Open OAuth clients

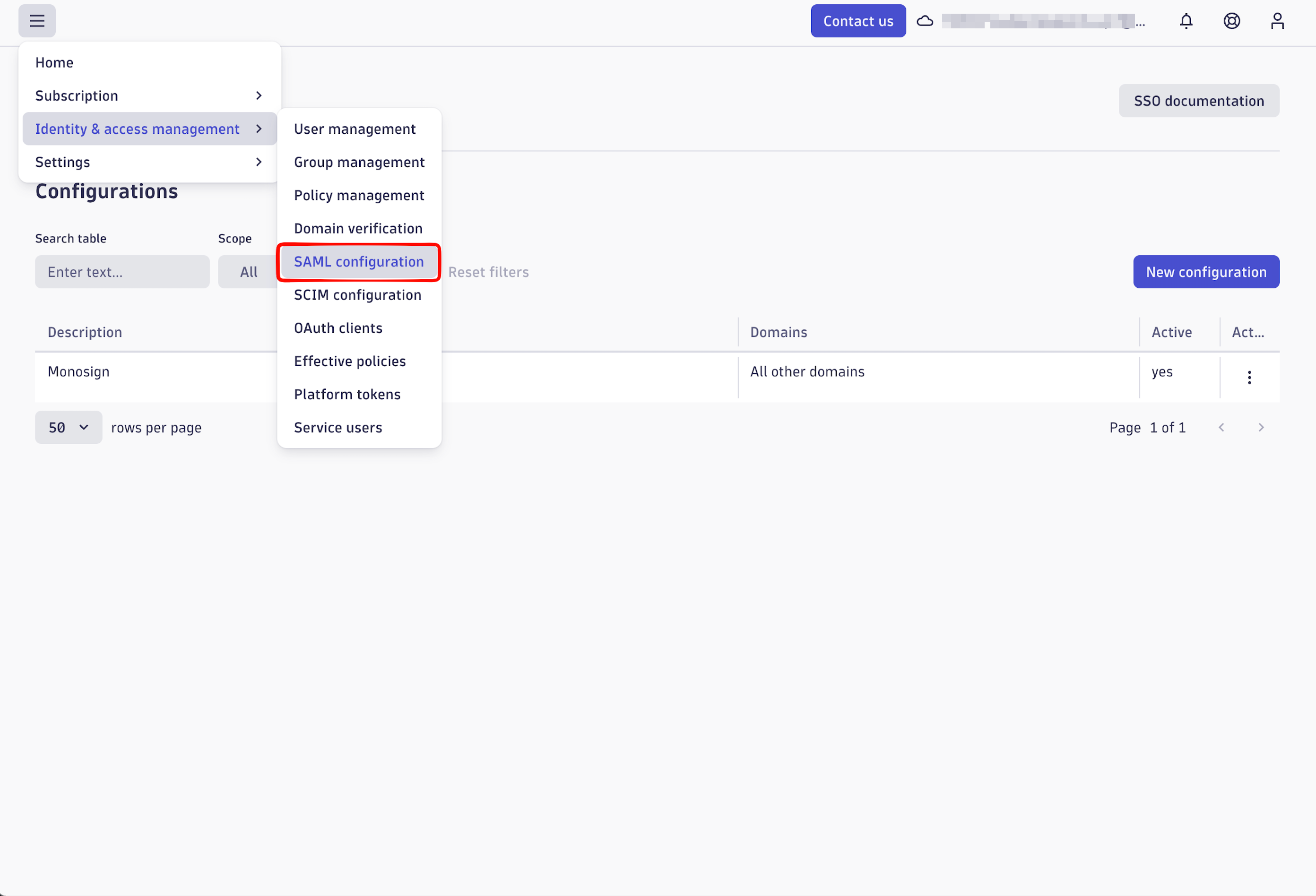[x=359, y=327]
